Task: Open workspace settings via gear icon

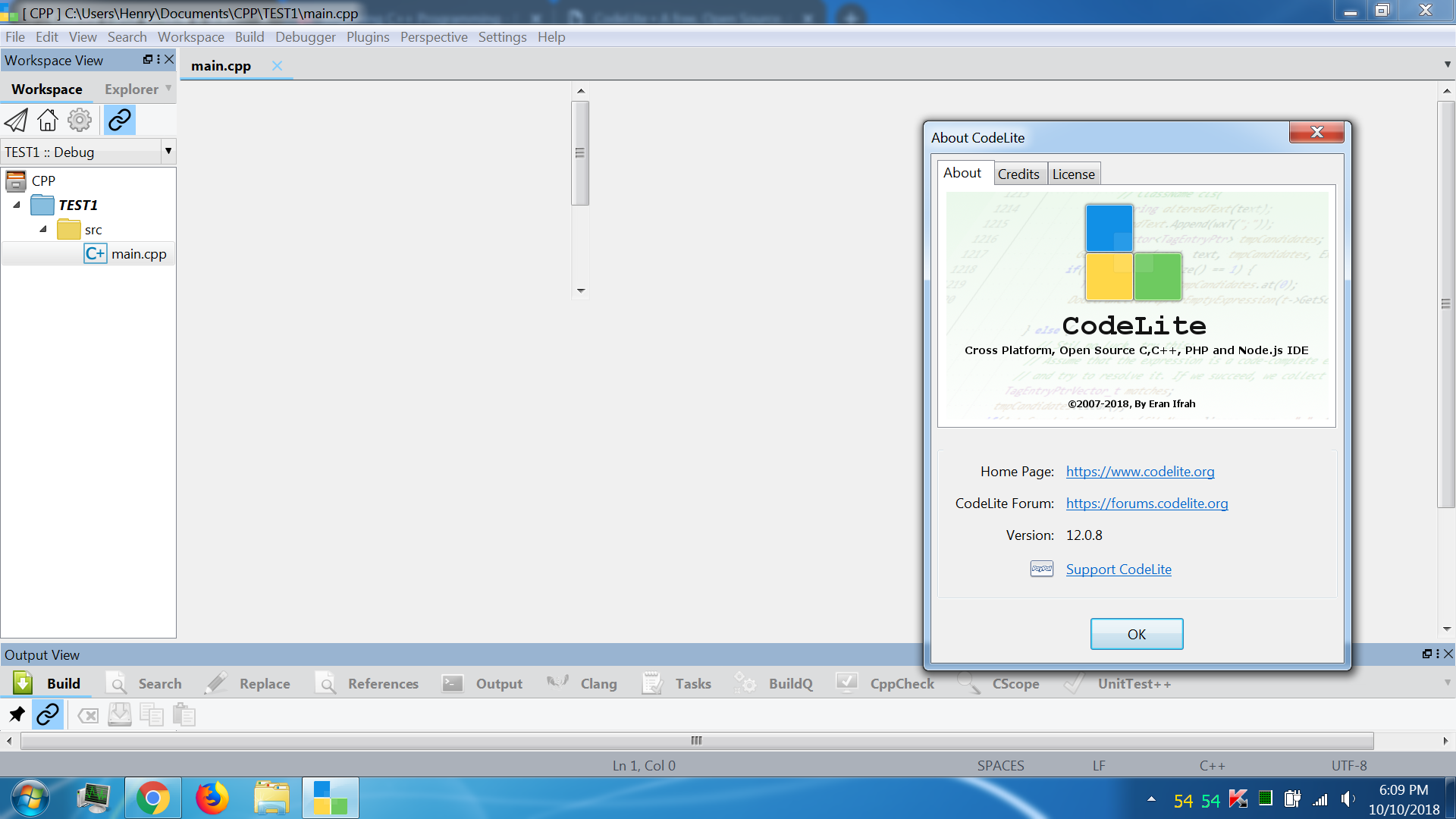Action: click(x=79, y=120)
